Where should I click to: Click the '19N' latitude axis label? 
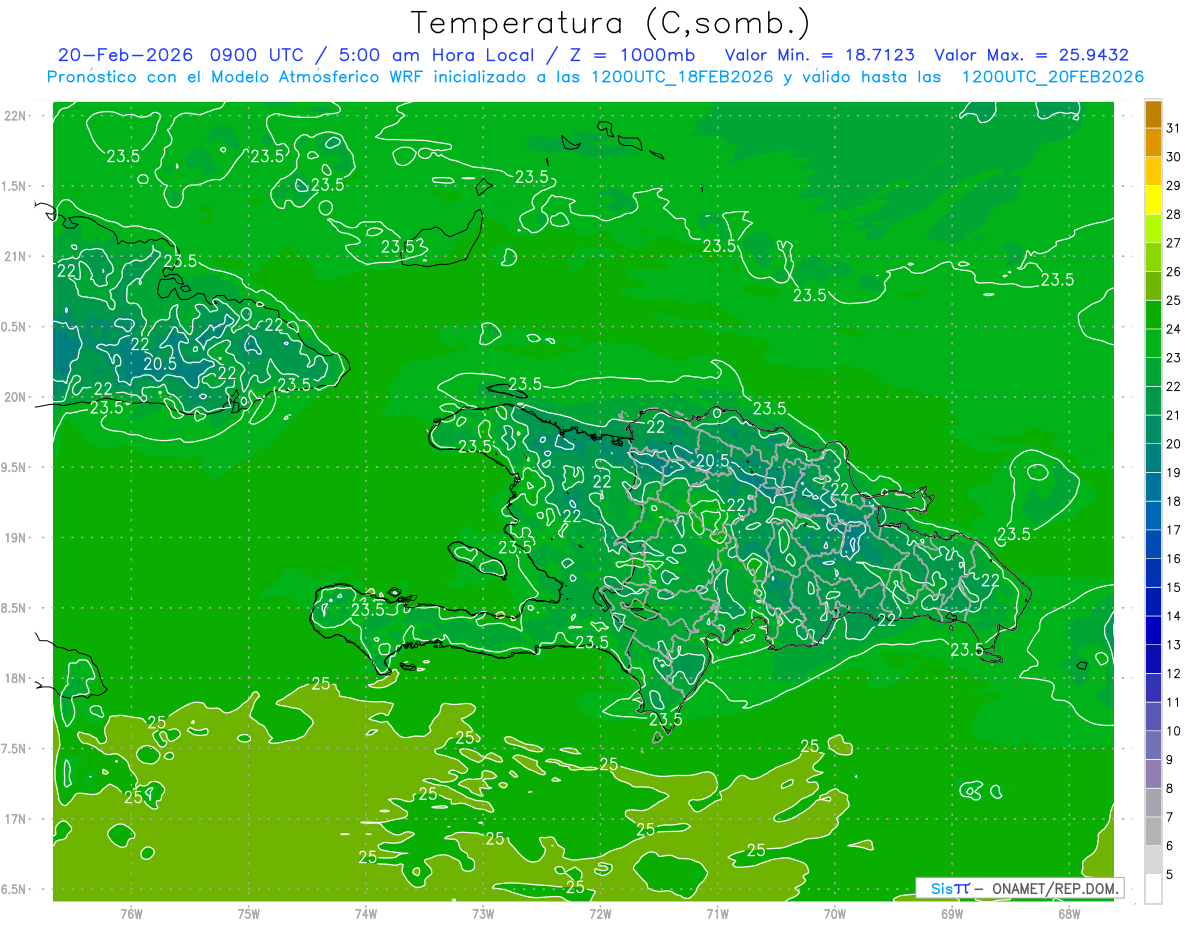coord(16,537)
